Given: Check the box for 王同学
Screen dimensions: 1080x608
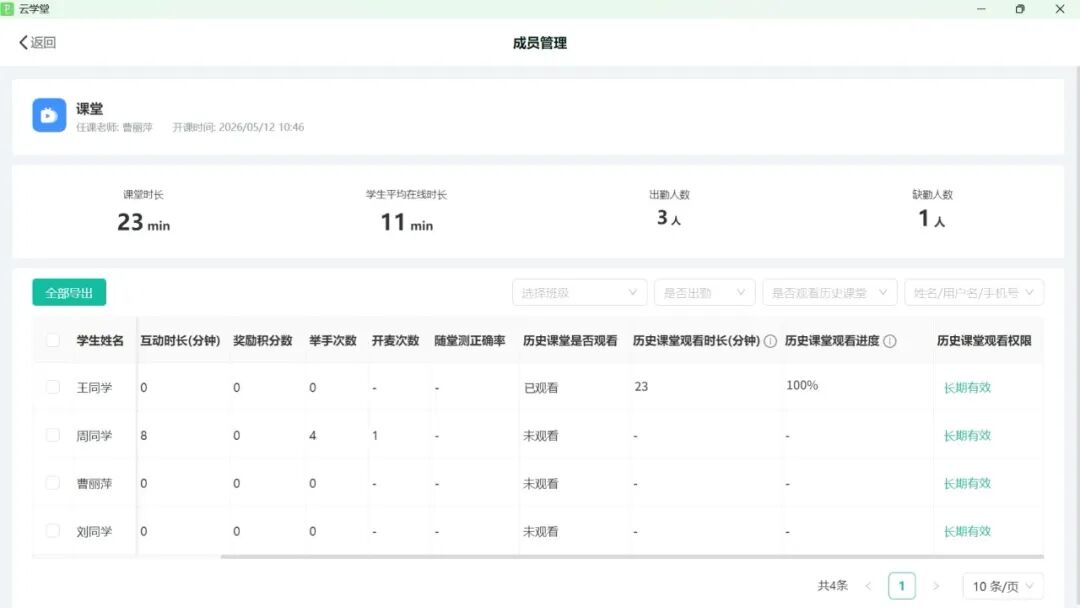Looking at the screenshot, I should 53,387.
